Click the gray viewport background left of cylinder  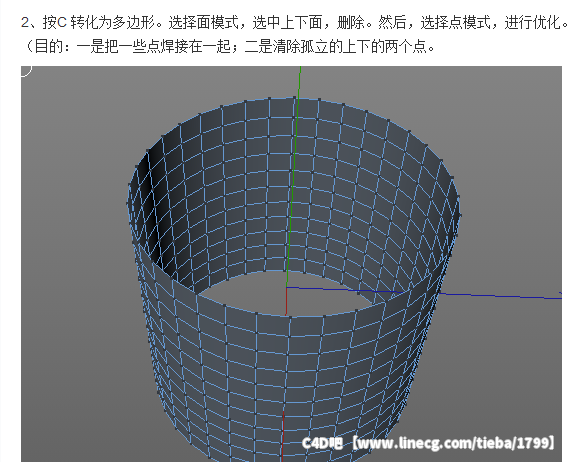coord(75,262)
